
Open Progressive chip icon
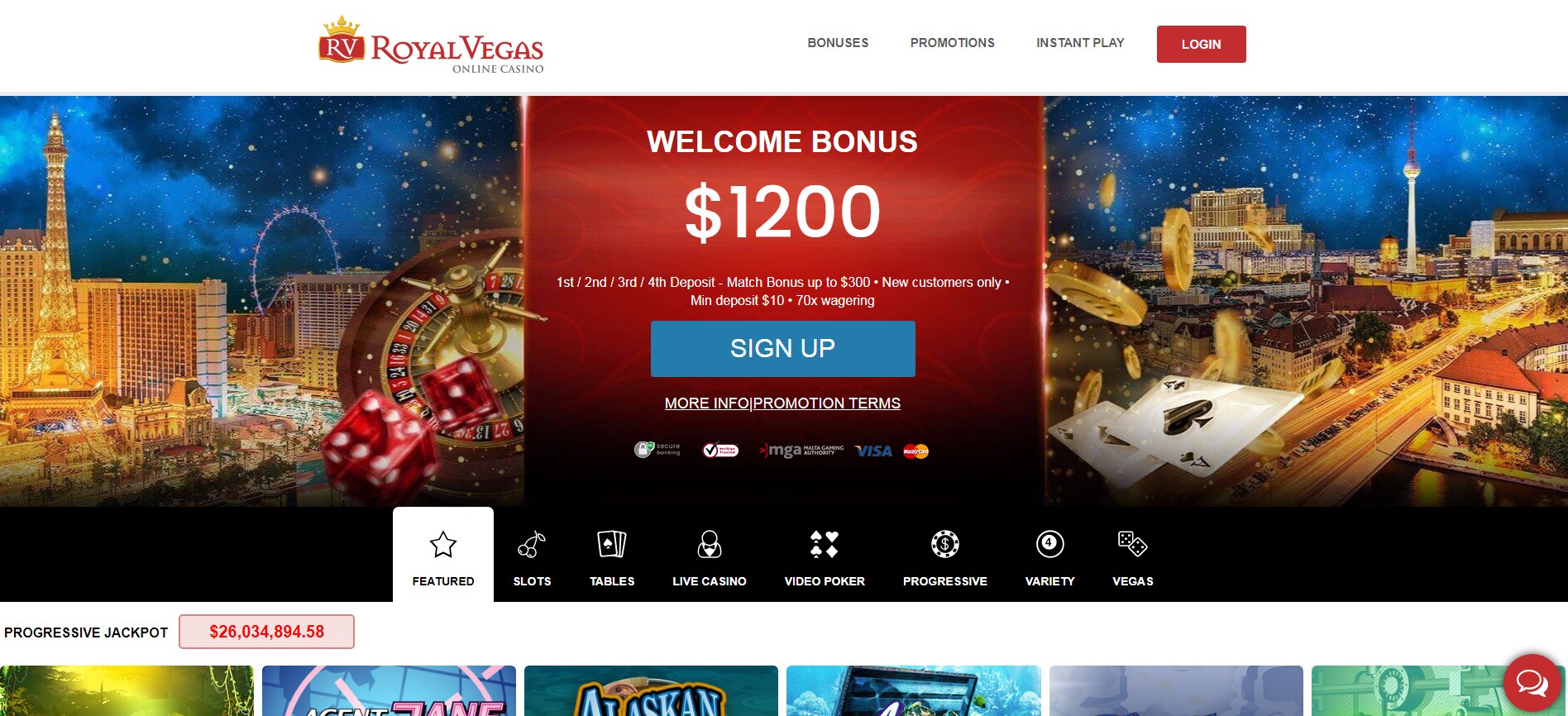coord(945,544)
